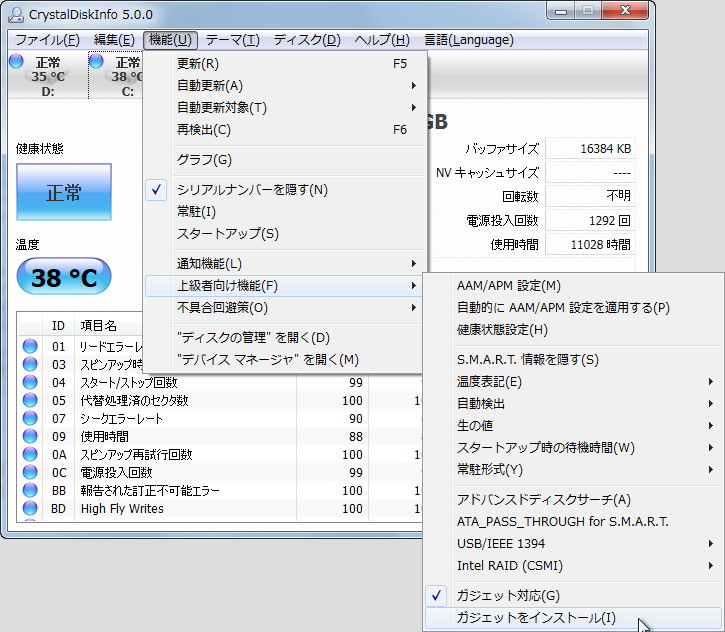725x632 pixels.
Task: Select row 報告された訂正不可能エラー
Action: point(220,491)
